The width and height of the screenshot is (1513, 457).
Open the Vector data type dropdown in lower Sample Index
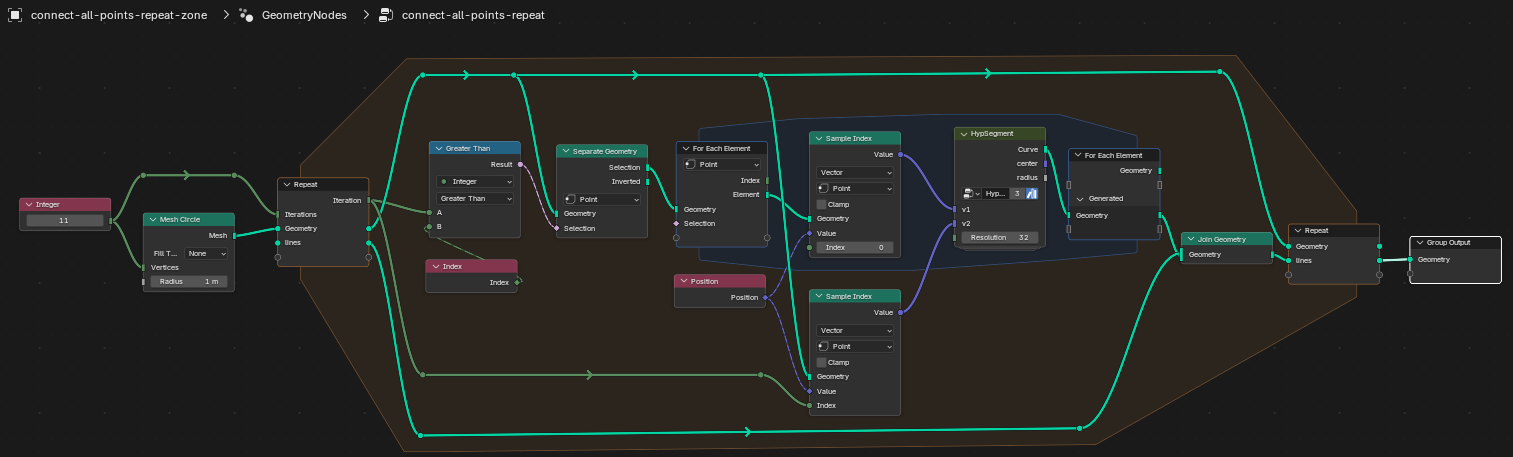pos(855,330)
